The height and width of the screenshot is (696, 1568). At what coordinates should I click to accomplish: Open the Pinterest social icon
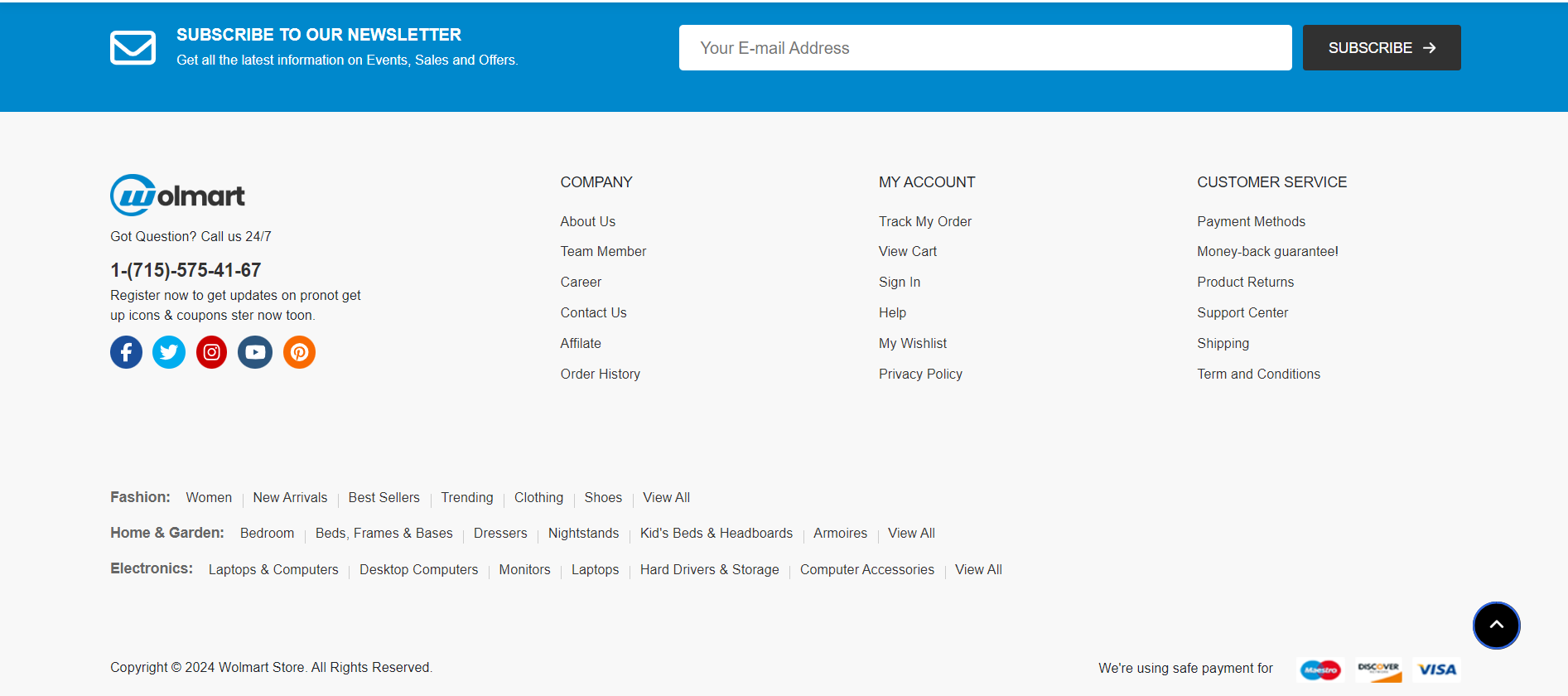click(x=299, y=352)
